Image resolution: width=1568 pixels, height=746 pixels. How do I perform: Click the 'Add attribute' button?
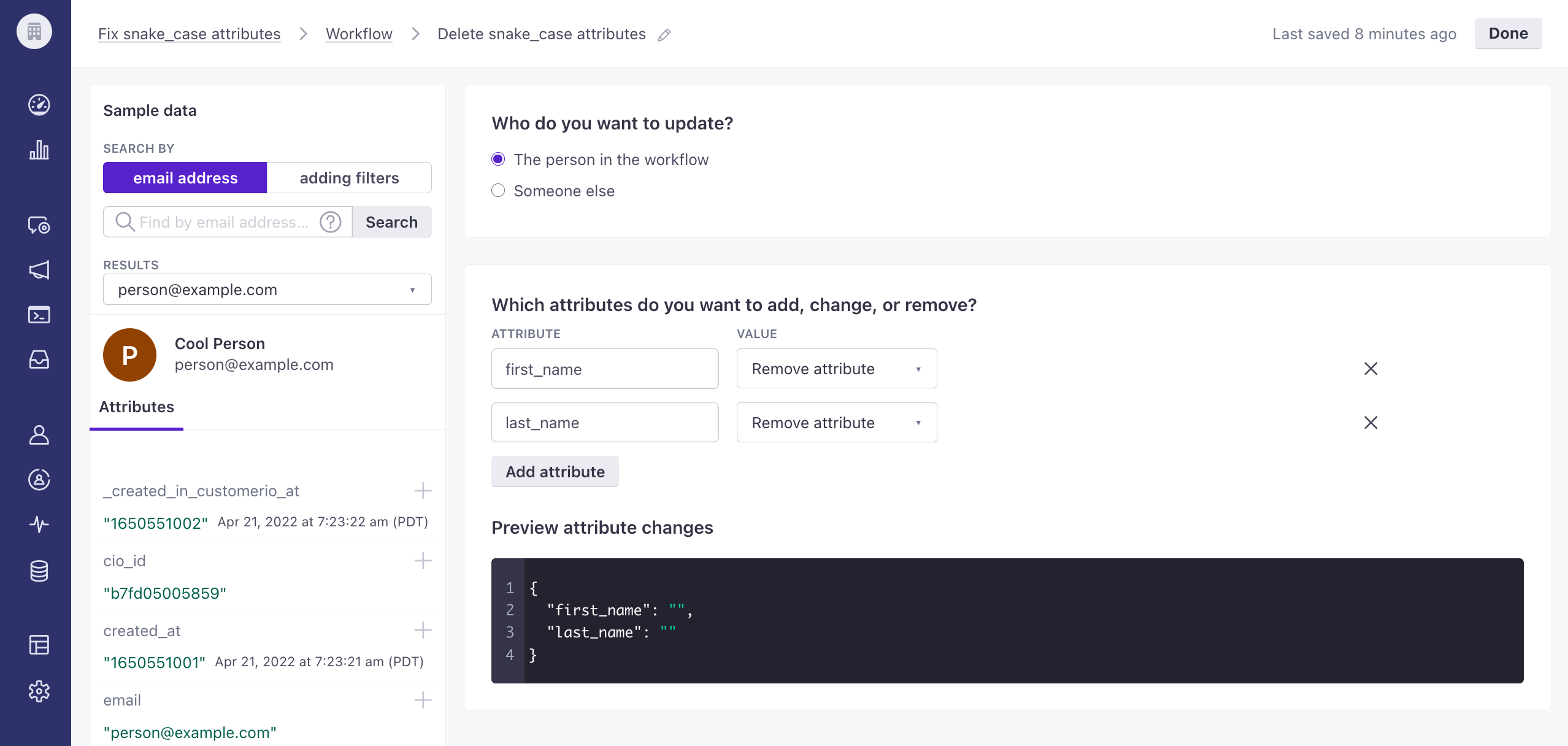(x=555, y=472)
